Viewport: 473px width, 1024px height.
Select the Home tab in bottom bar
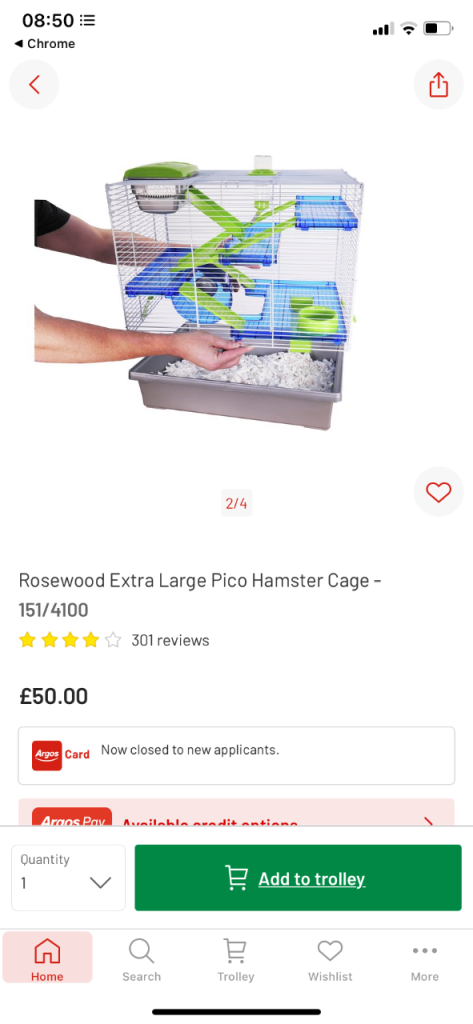click(47, 958)
